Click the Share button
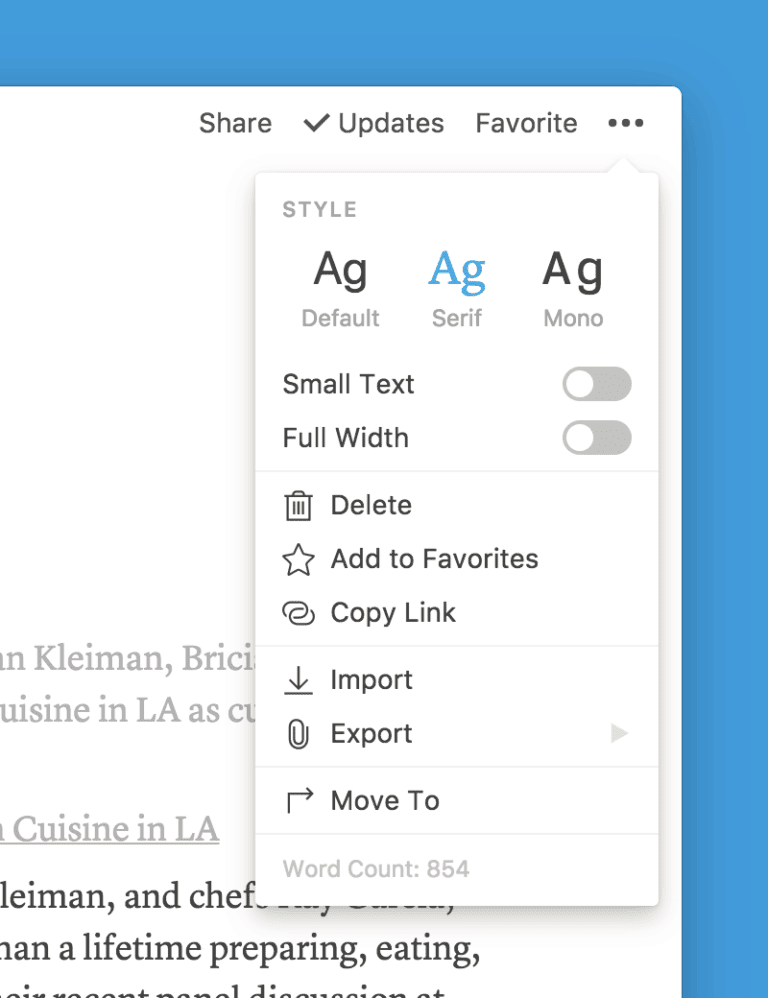 click(x=234, y=122)
